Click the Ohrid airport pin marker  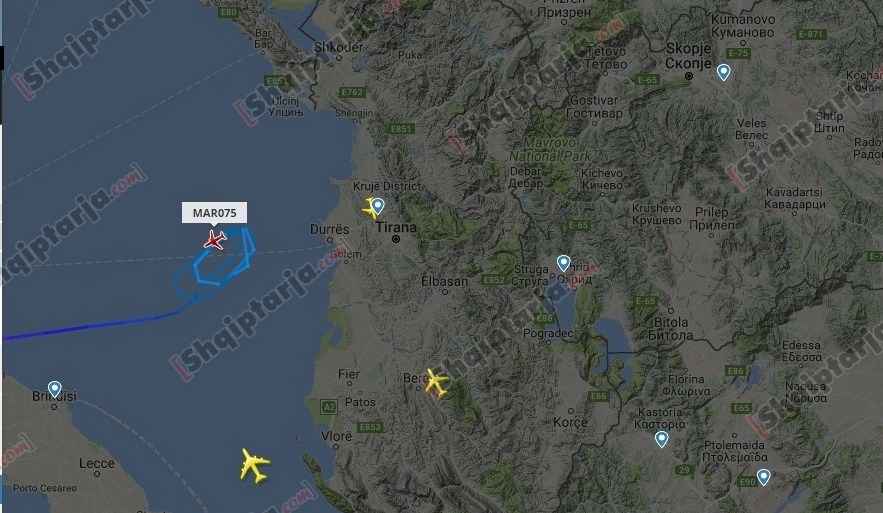click(563, 263)
